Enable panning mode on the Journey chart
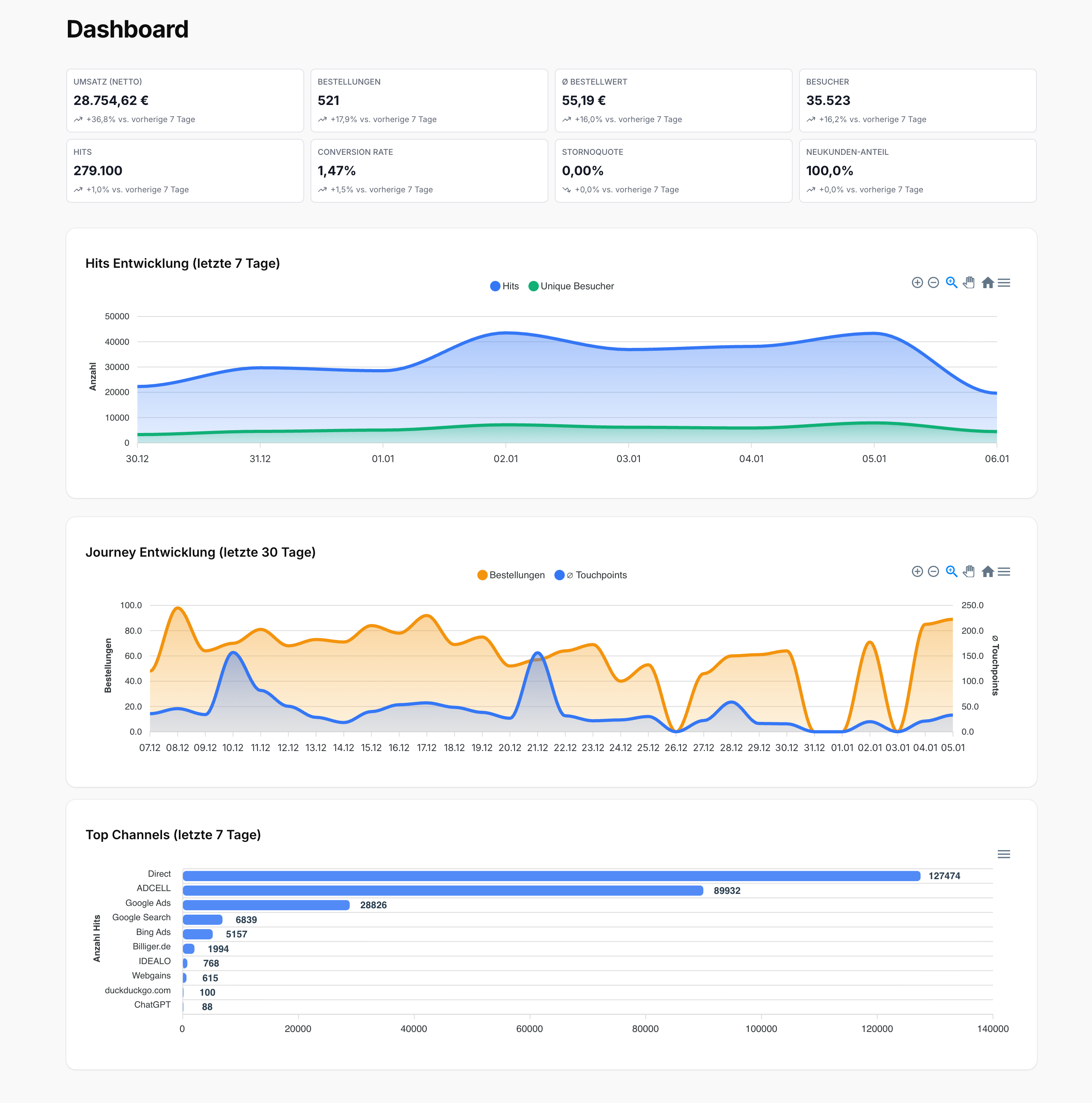1092x1103 pixels. pos(969,571)
